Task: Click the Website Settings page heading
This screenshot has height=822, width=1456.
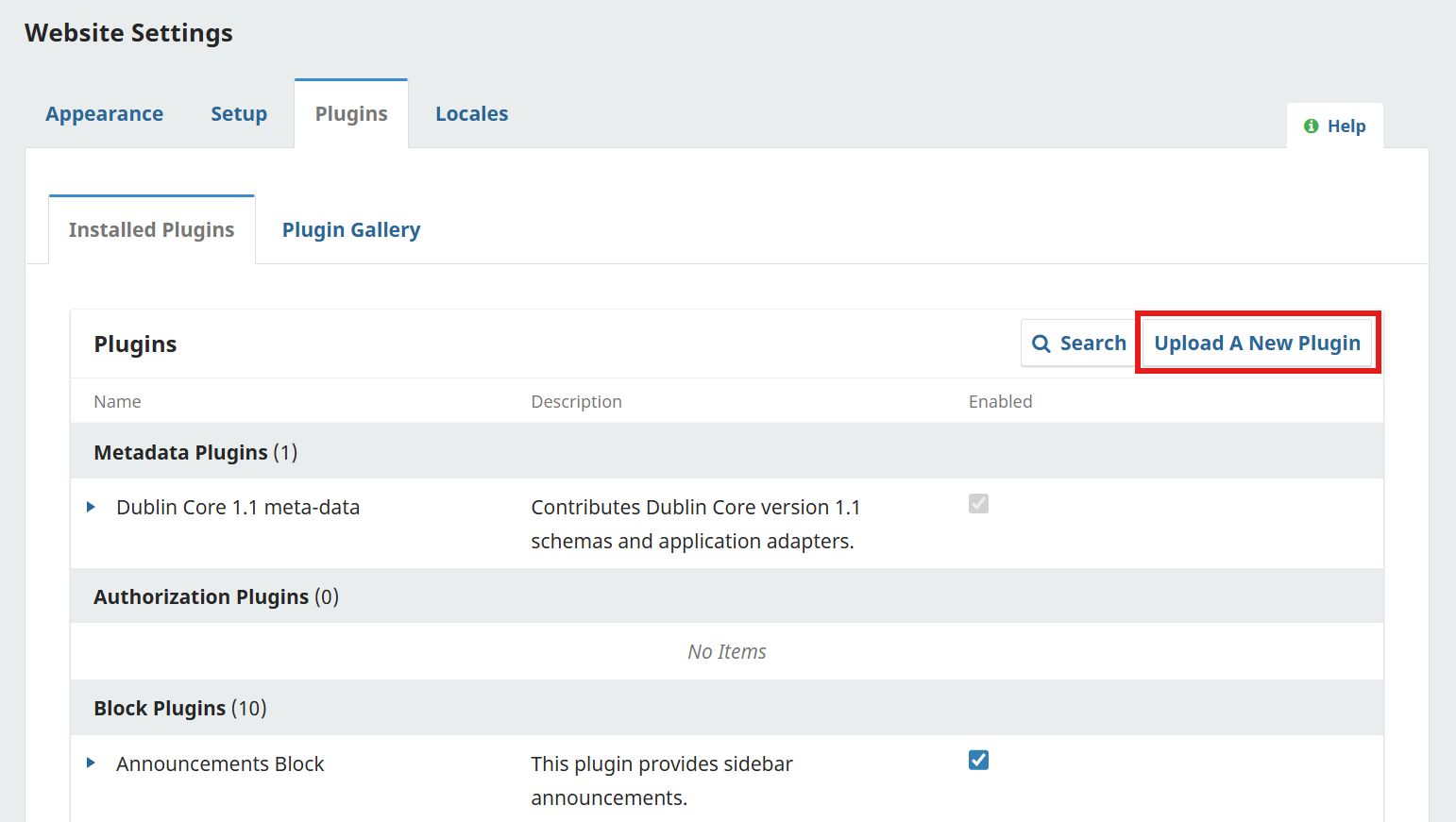Action: click(x=128, y=33)
